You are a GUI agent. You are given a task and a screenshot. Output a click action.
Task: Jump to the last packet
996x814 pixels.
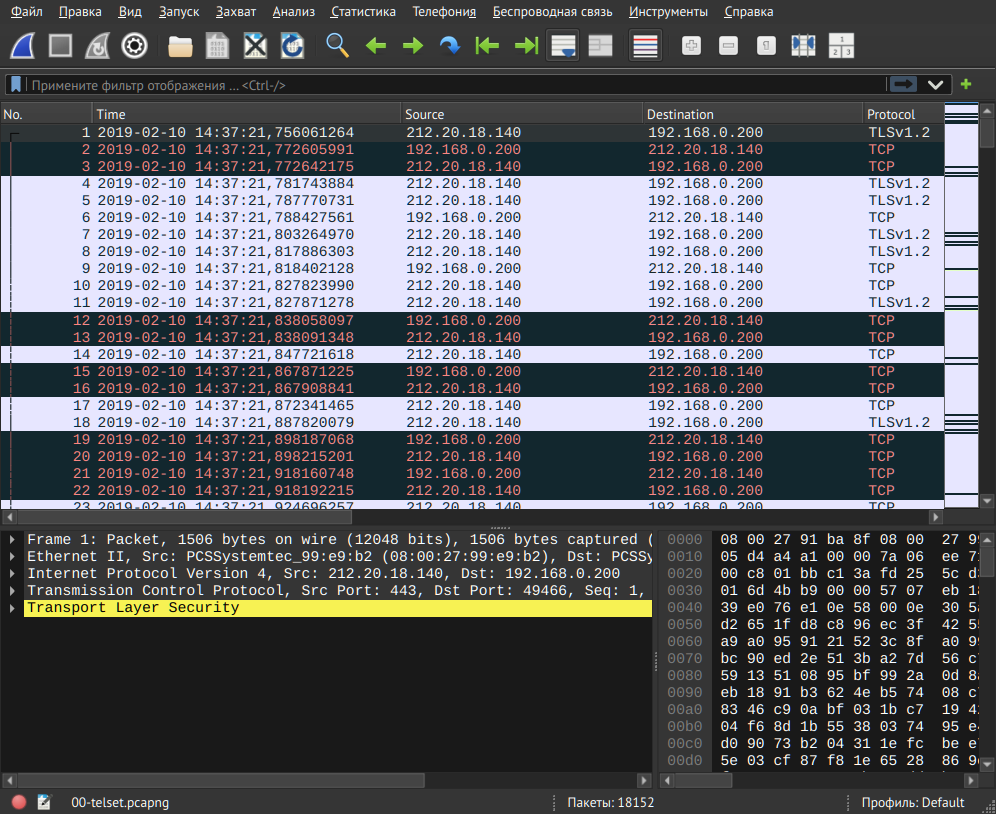pyautogui.click(x=525, y=46)
